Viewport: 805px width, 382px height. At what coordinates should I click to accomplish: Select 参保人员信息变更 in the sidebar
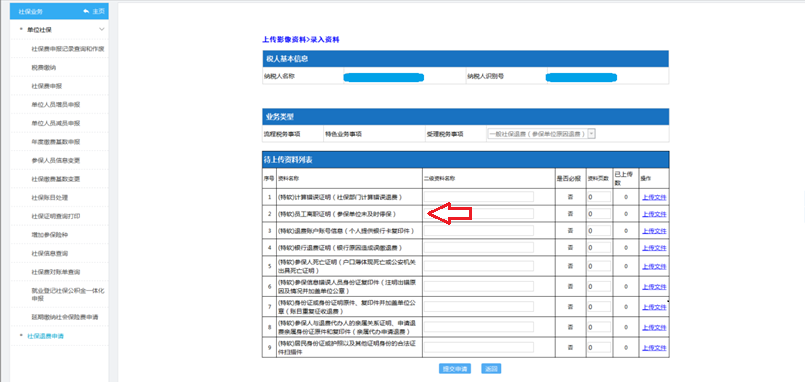click(55, 160)
